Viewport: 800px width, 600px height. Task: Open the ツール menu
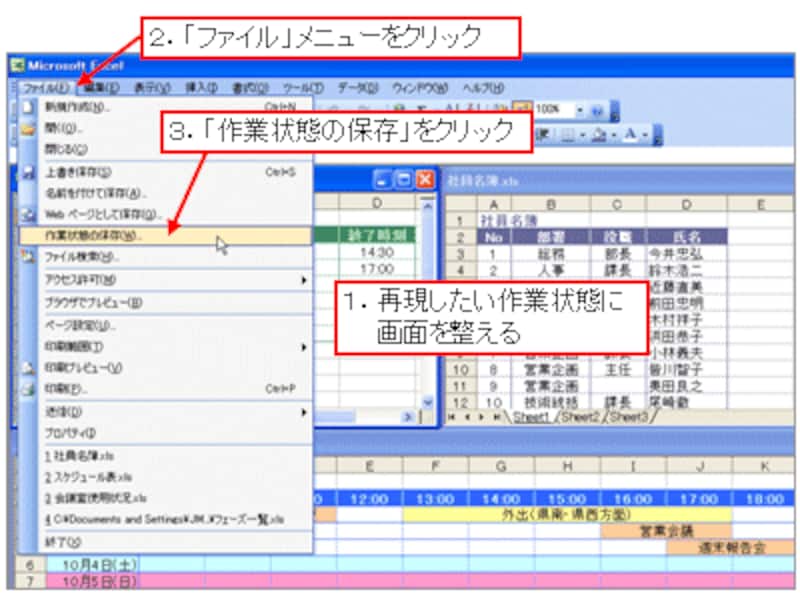303,88
